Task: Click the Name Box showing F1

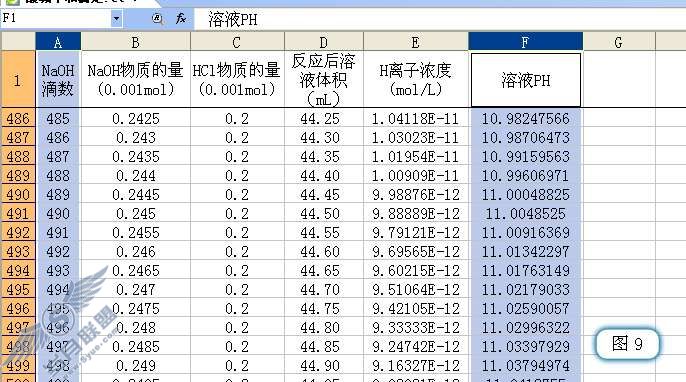Action: tap(56, 19)
